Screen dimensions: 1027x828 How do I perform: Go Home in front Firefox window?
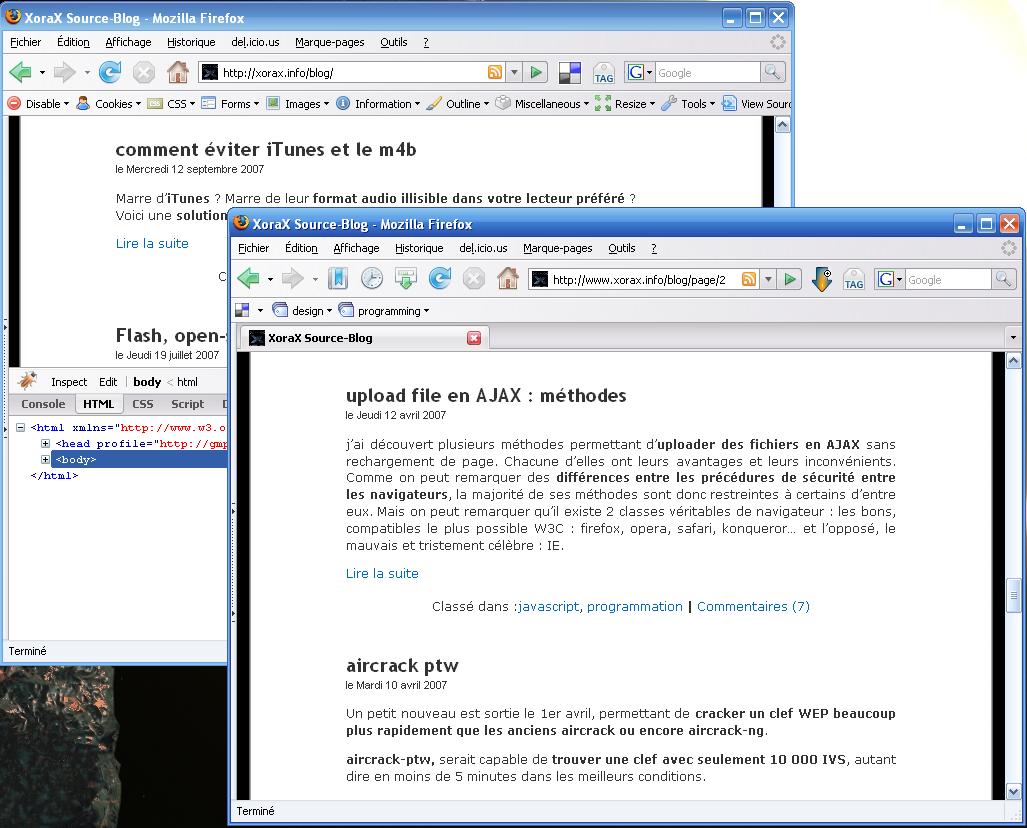coord(508,279)
